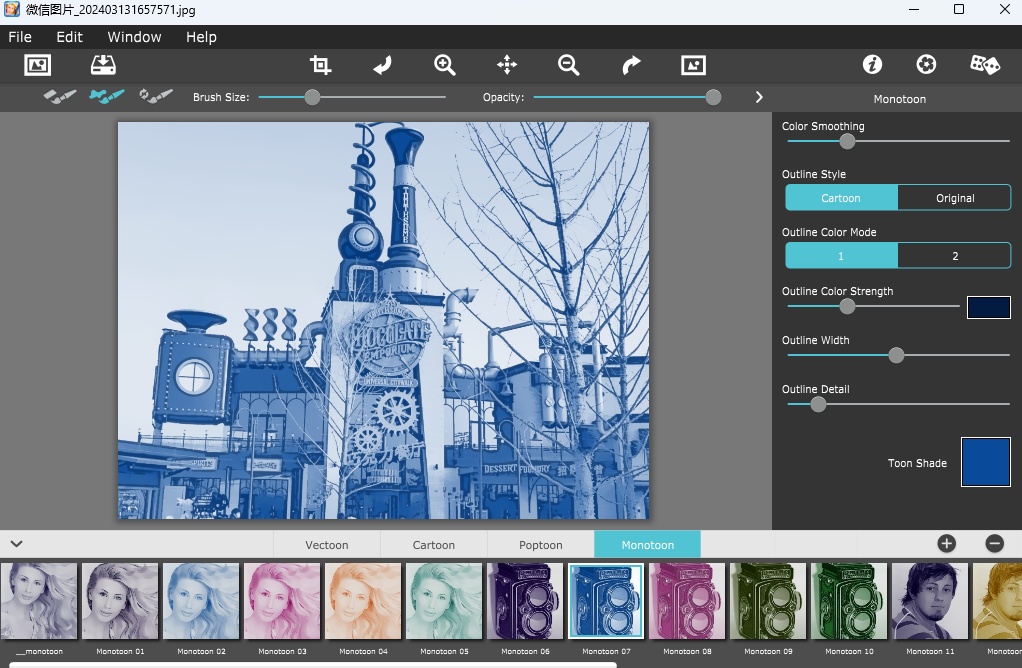This screenshot has width=1022, height=668.
Task: Click the Brush Size slider handle
Action: [x=312, y=97]
